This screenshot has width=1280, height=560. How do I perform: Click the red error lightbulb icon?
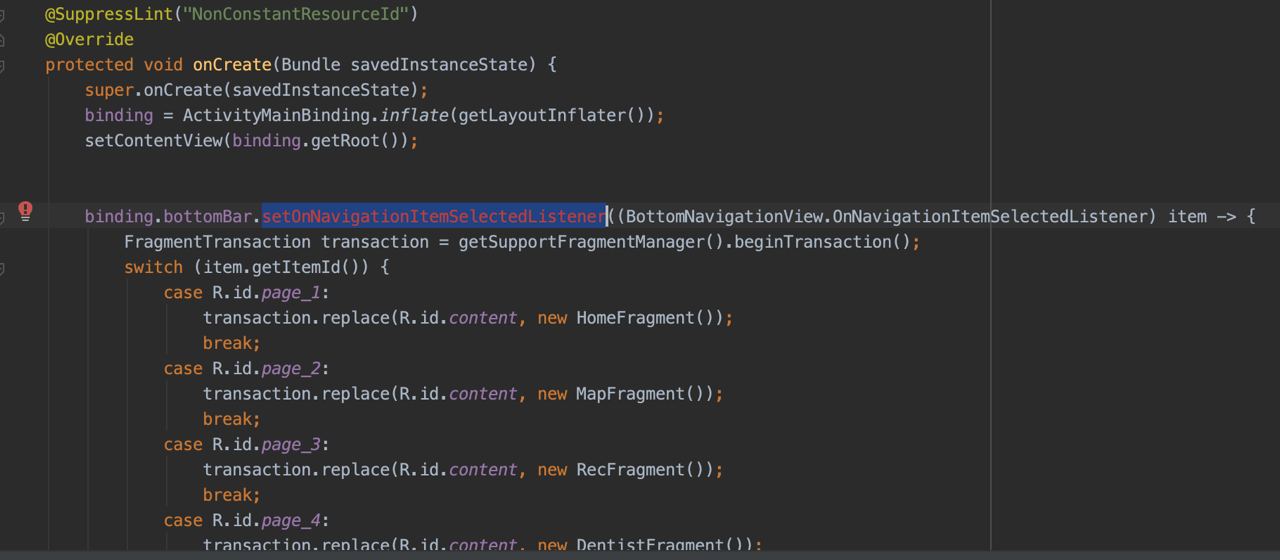pyautogui.click(x=26, y=211)
